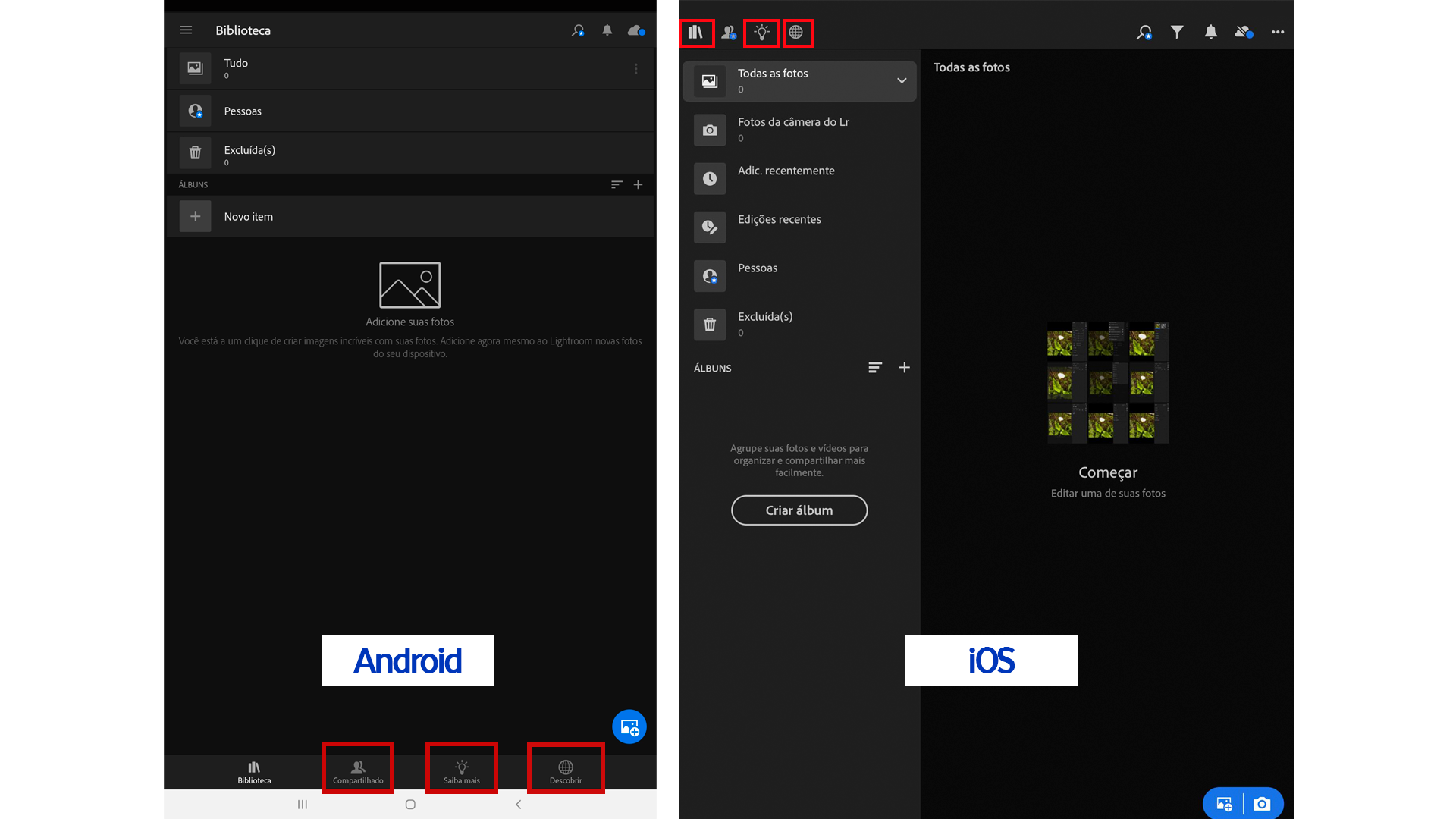Image resolution: width=1456 pixels, height=819 pixels.
Task: Open Pessoas in the Android library
Action: (409, 111)
